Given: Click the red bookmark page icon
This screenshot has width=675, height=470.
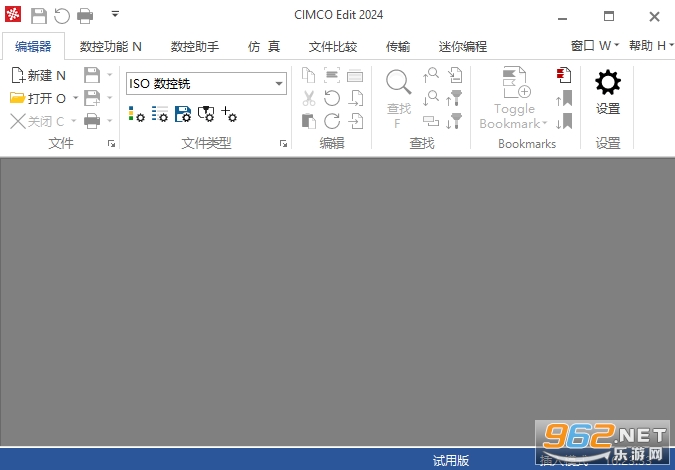Looking at the screenshot, I should [x=564, y=75].
